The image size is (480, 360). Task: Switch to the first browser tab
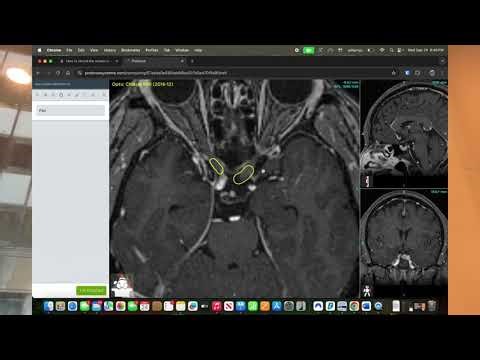pos(89,61)
